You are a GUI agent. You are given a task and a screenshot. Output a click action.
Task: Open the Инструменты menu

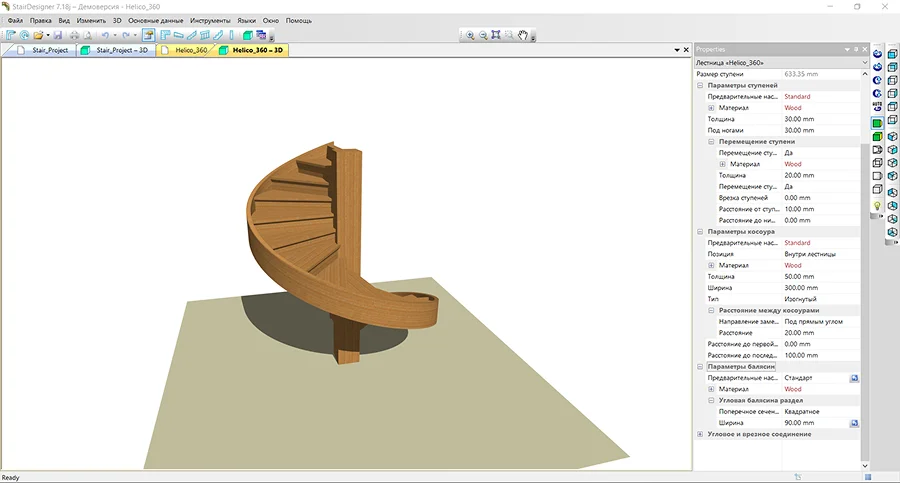(210, 21)
